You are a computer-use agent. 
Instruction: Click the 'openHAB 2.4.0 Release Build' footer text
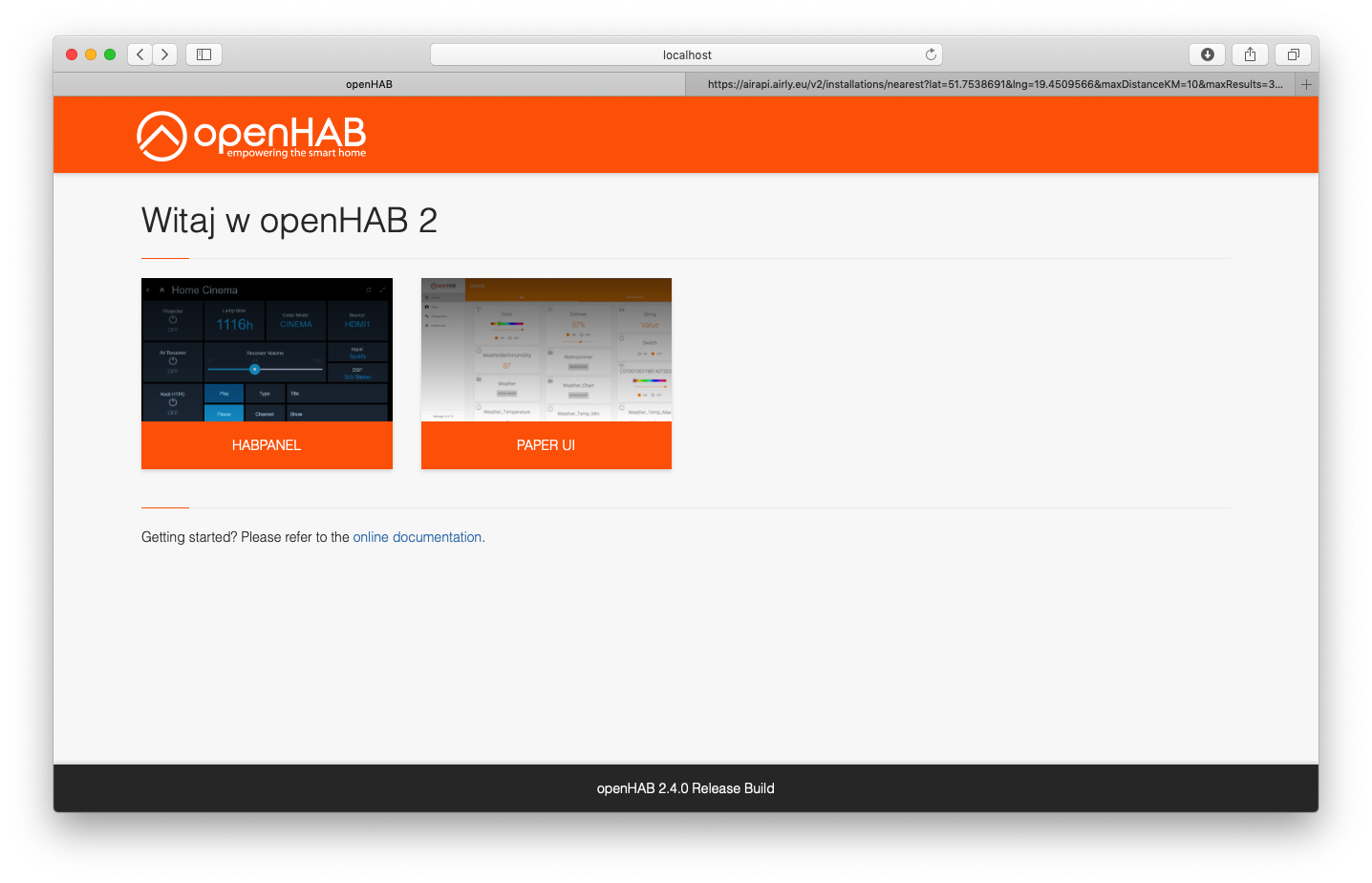686,788
